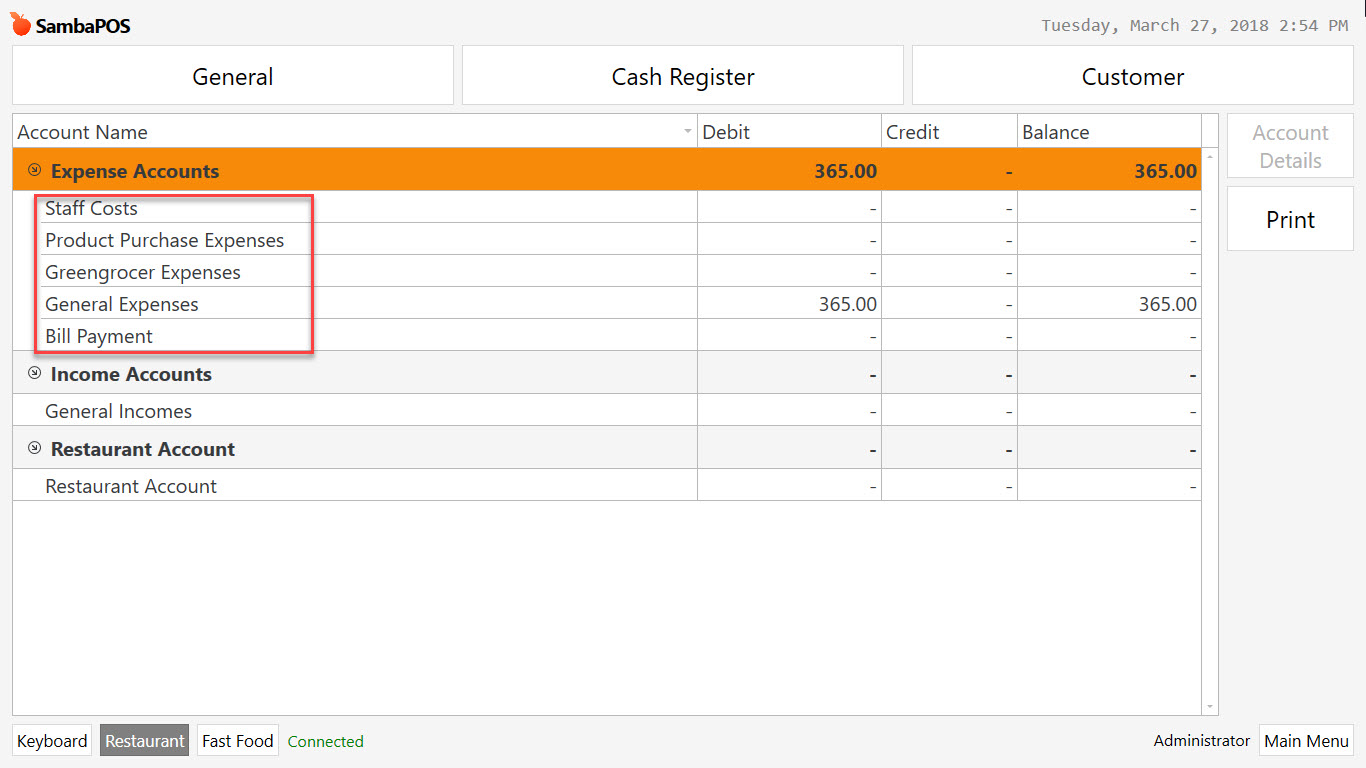
Task: Click the Account Details button
Action: pos(1290,145)
